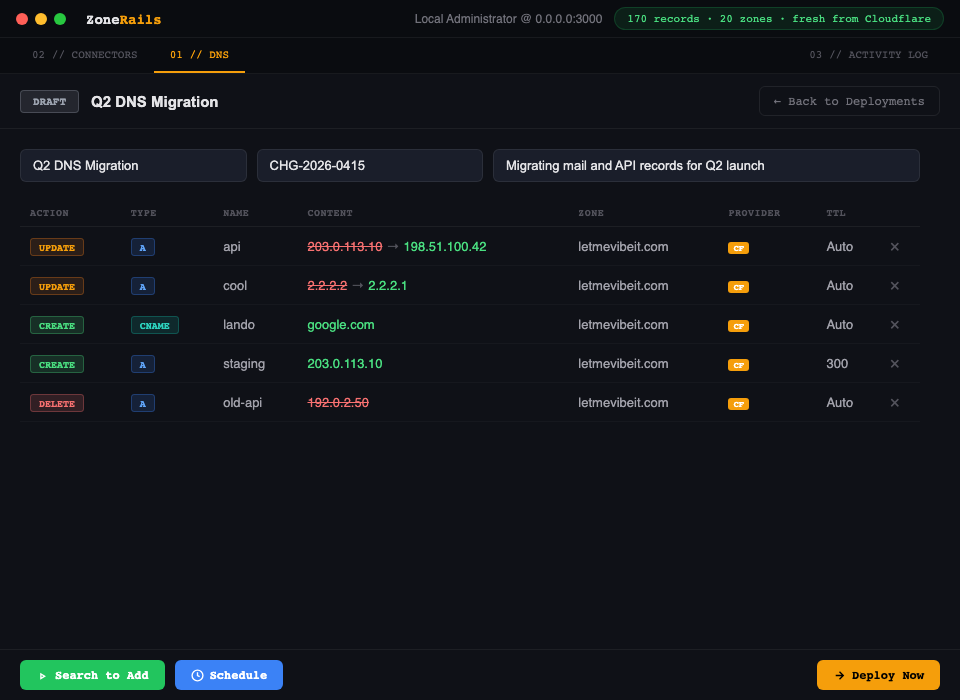Screen dimensions: 960x700
Task: Remove the old-api delete row
Action: 894,403
